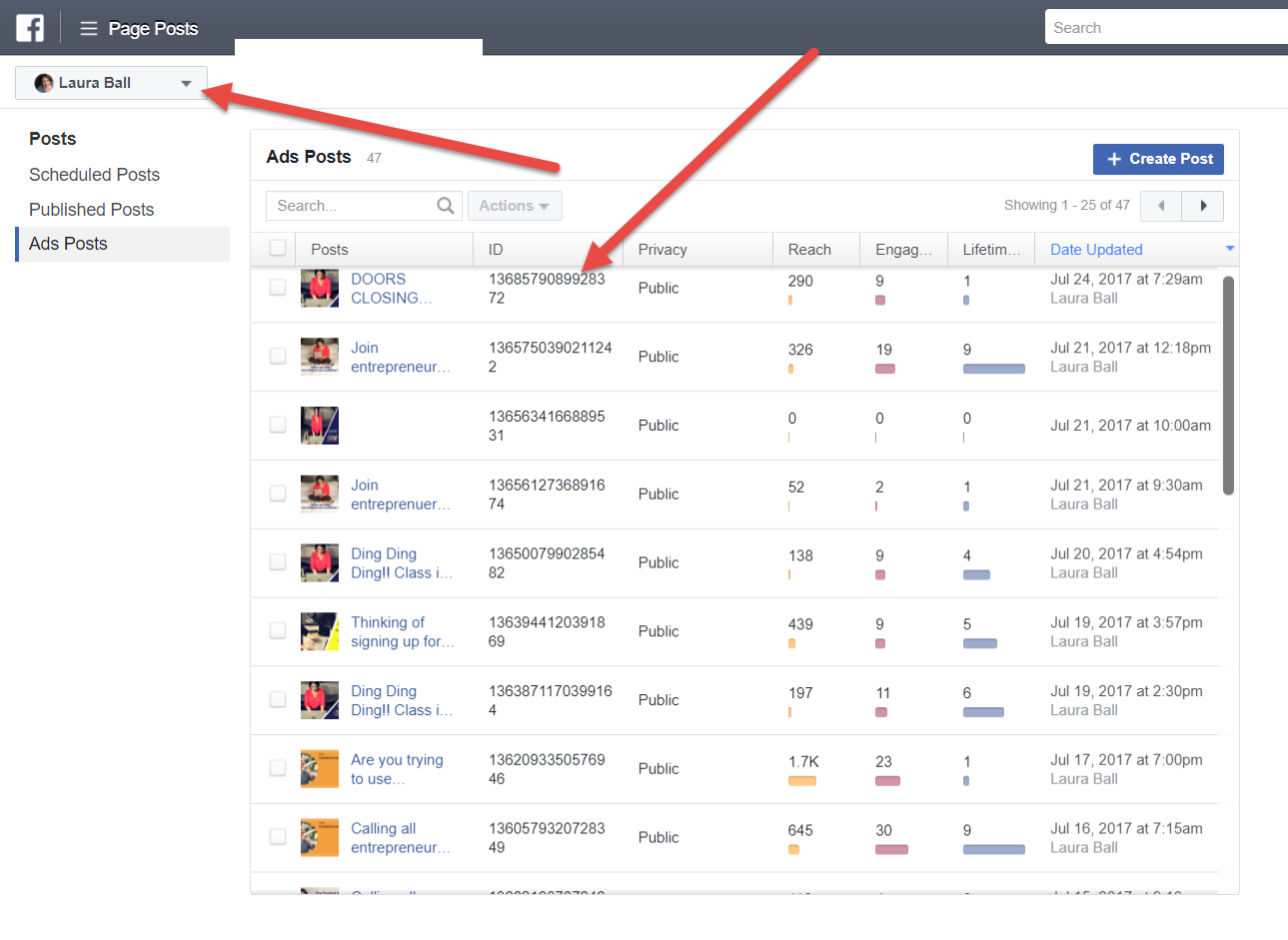Check the box for the 'Join entreprenuer' post

(278, 493)
